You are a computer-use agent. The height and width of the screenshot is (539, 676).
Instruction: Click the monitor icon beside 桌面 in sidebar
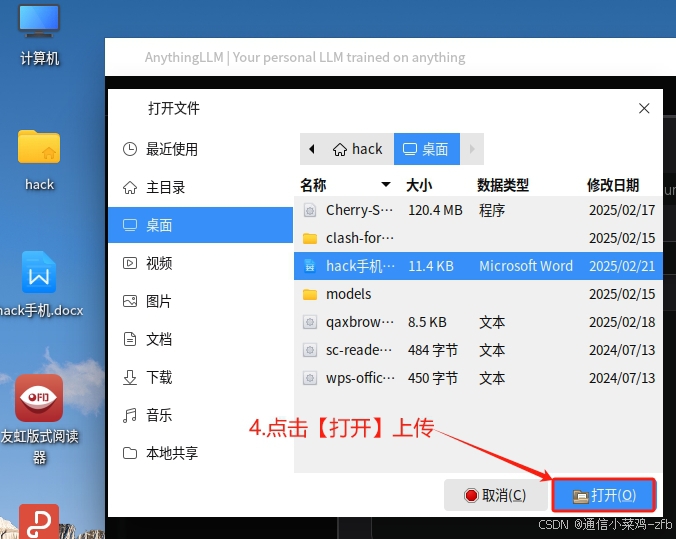pyautogui.click(x=130, y=225)
